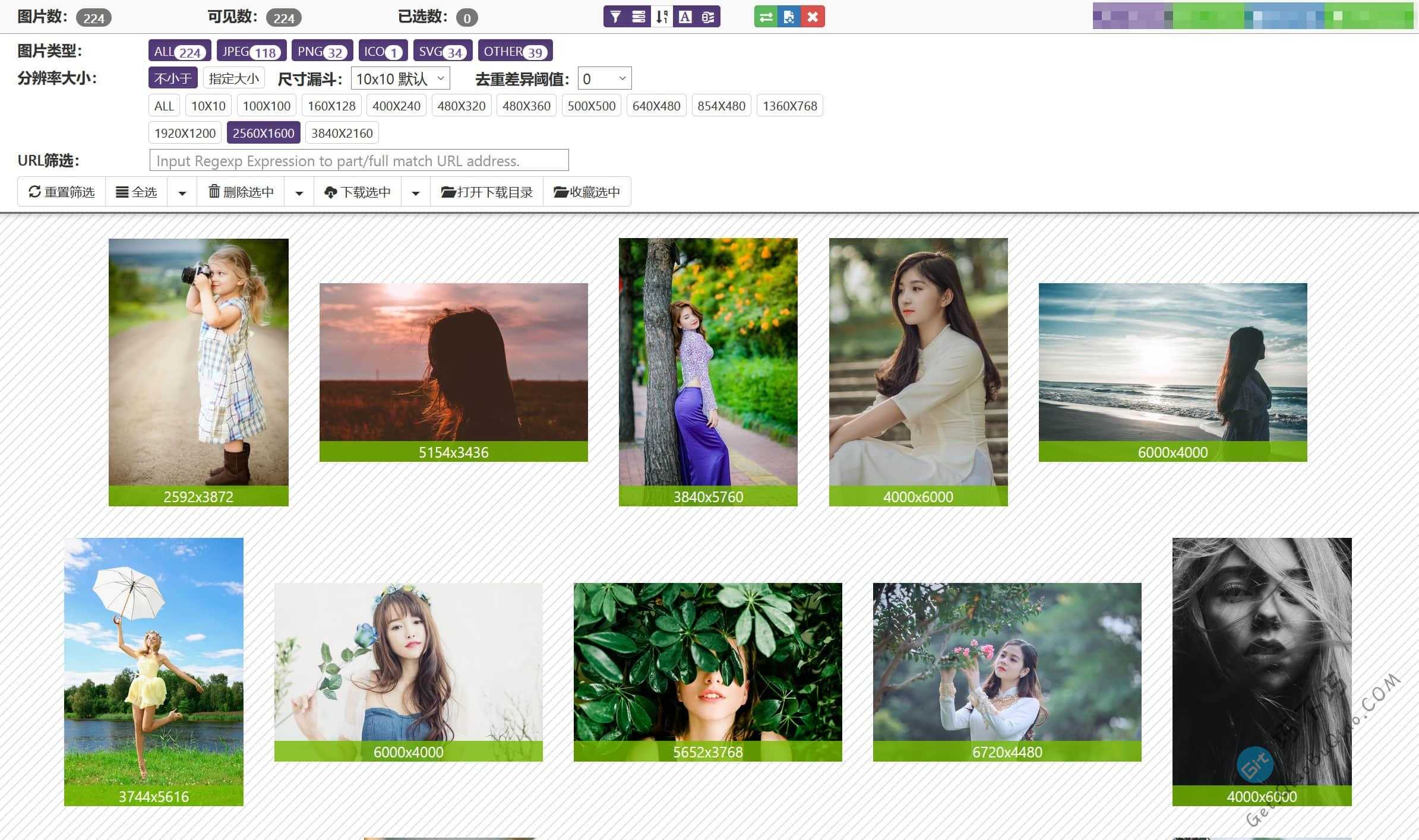The height and width of the screenshot is (840, 1419).
Task: Click the green swap arrows icon
Action: point(766,17)
